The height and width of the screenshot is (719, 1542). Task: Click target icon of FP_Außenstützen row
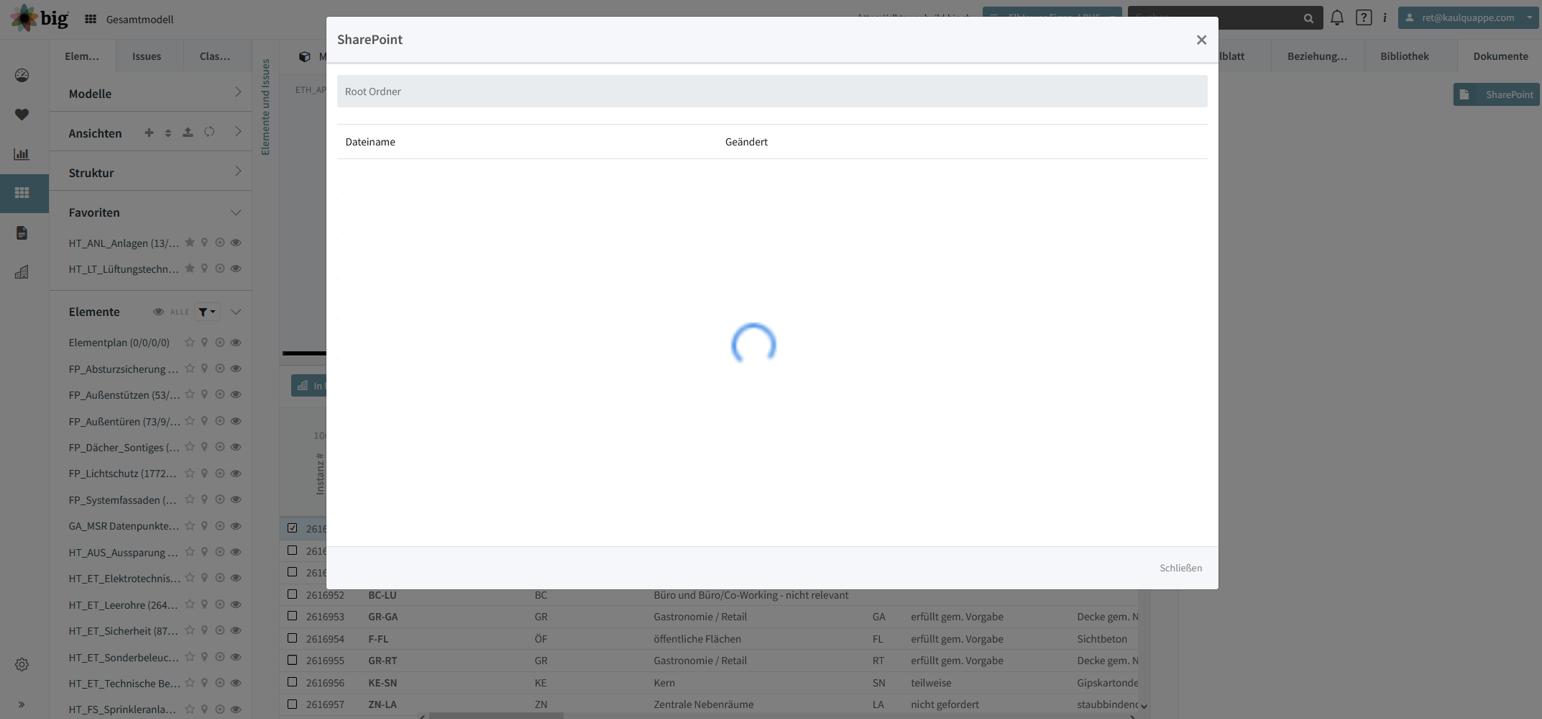click(220, 395)
